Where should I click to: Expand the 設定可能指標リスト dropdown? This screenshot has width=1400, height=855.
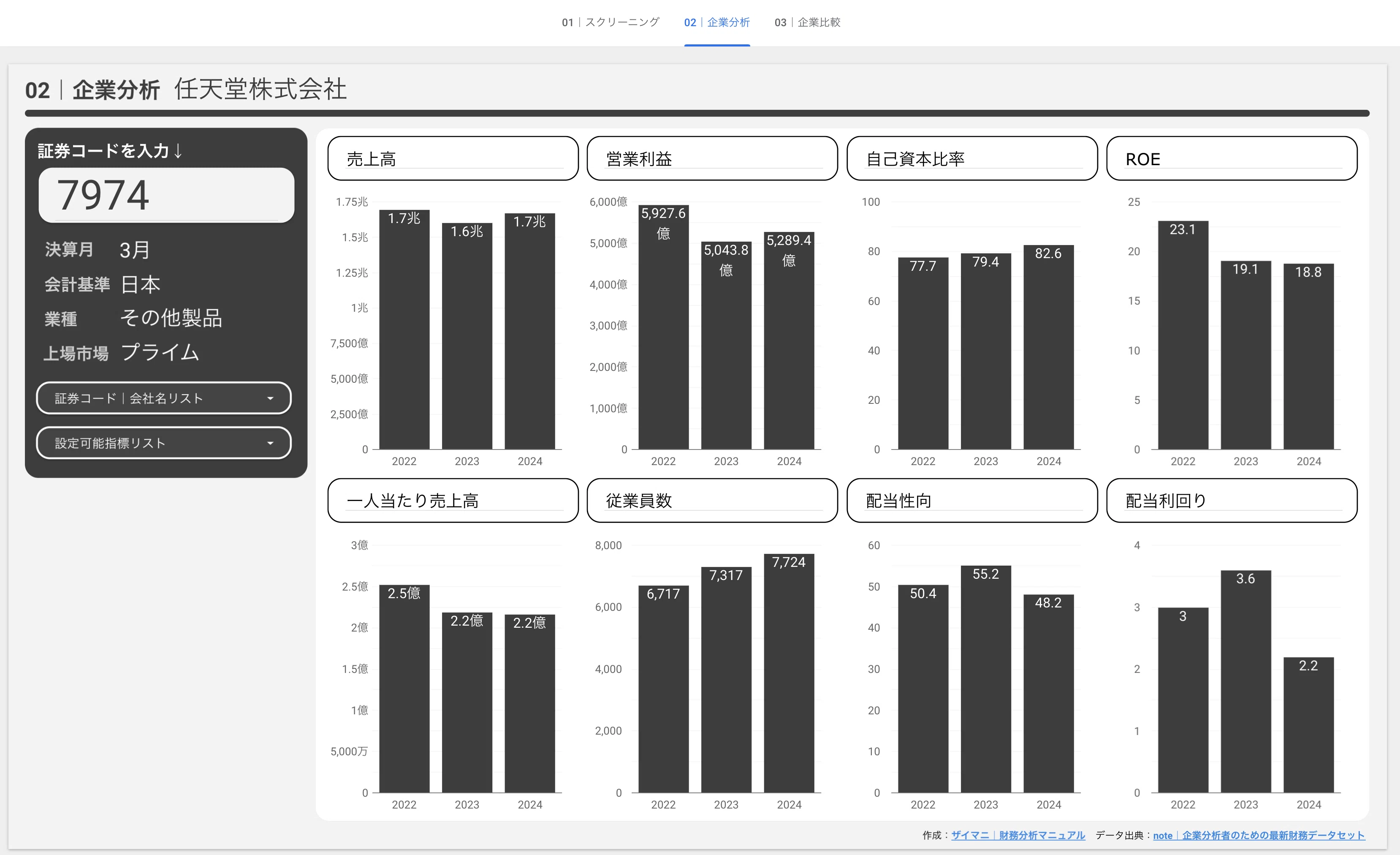pos(164,443)
